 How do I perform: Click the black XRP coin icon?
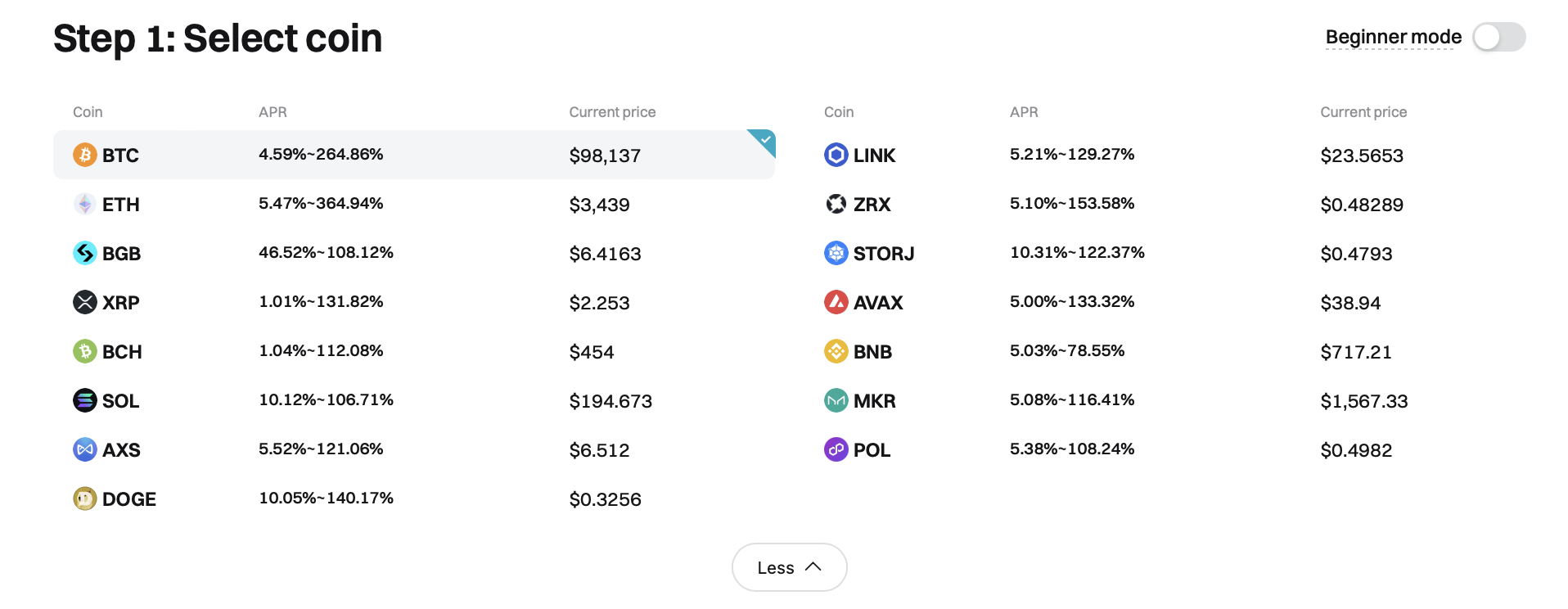pos(85,302)
